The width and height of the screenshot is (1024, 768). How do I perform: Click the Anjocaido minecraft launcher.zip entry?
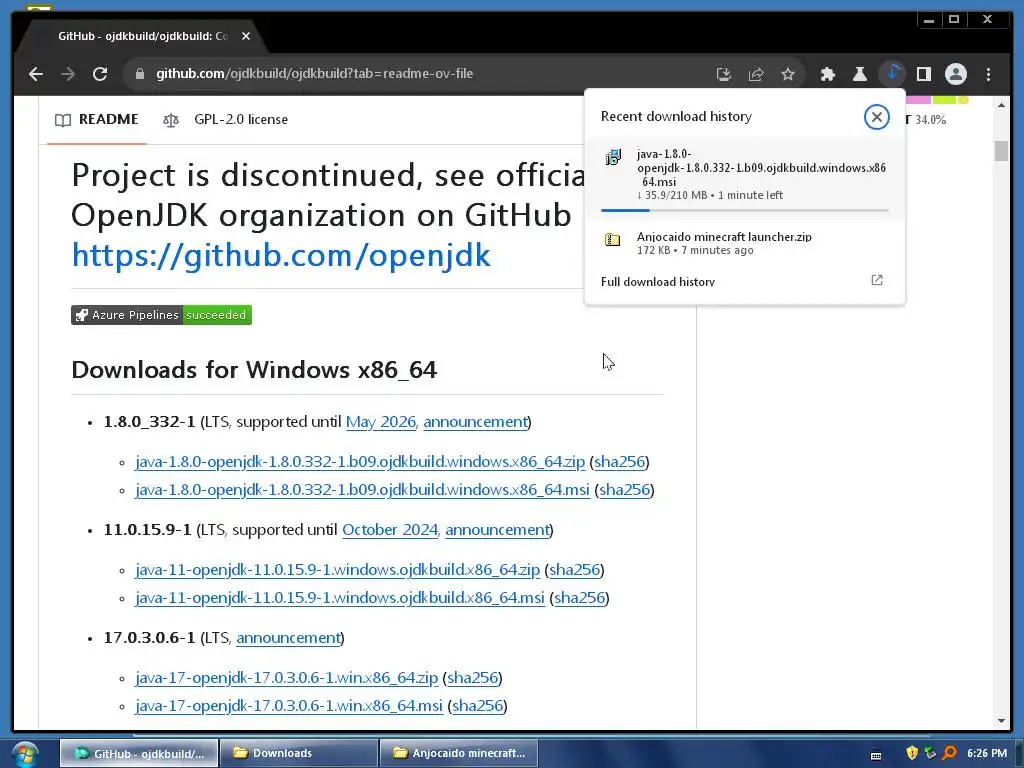point(744,243)
